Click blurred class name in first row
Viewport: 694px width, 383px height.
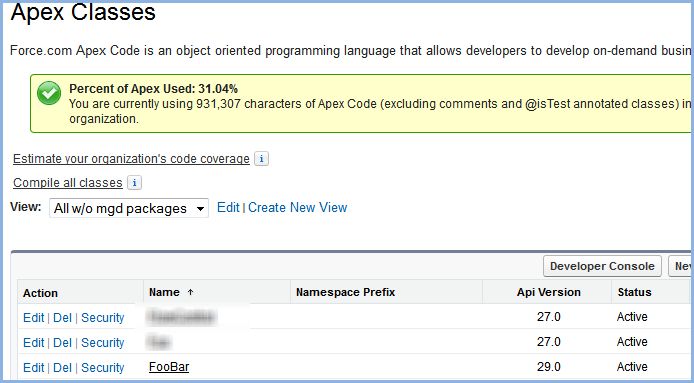[181, 317]
